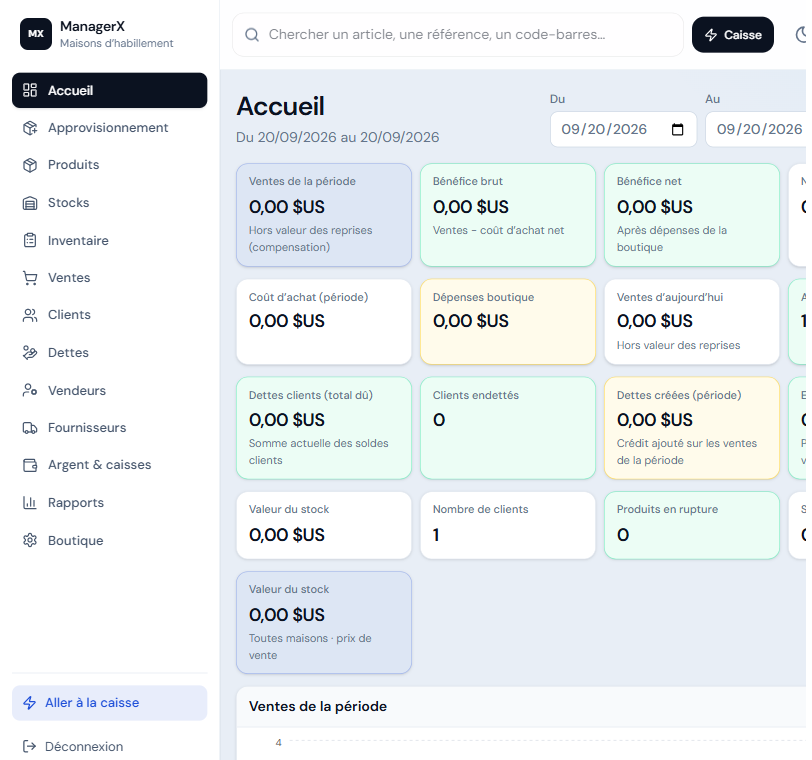Click the Rapports bar chart icon
812x760 pixels.
pos(30,503)
